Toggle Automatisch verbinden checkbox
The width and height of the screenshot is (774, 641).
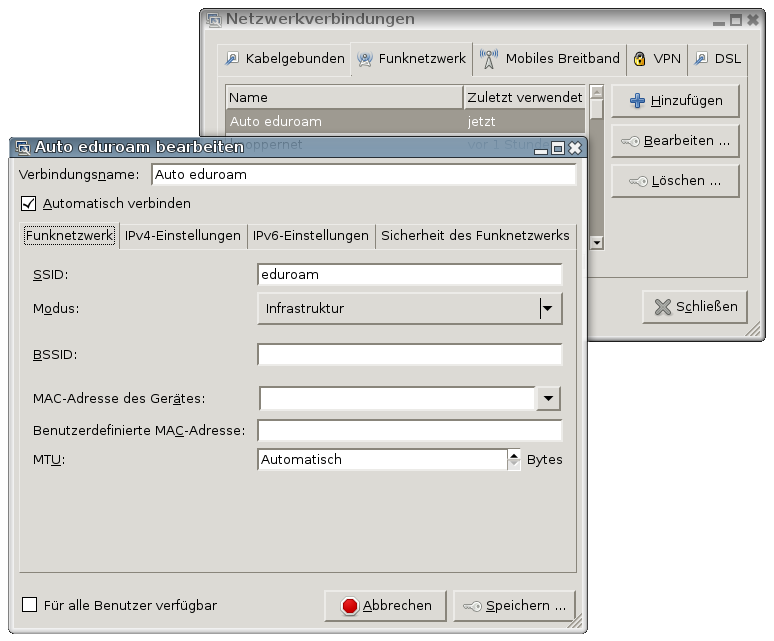click(x=29, y=203)
